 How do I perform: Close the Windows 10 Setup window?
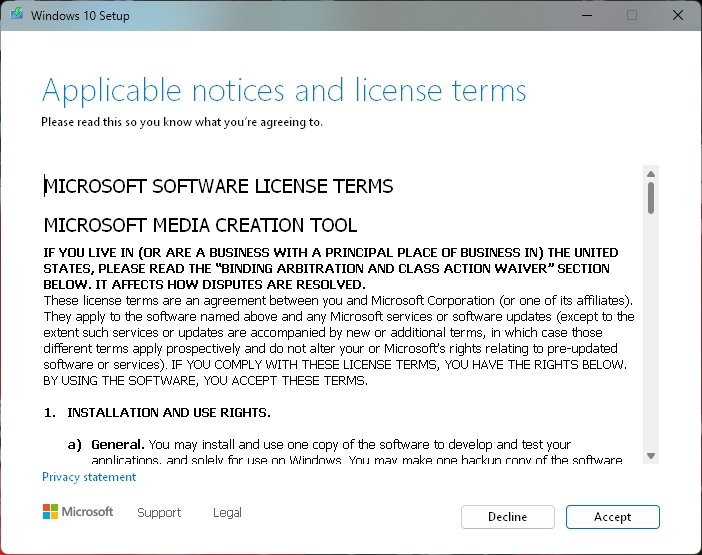(x=678, y=15)
